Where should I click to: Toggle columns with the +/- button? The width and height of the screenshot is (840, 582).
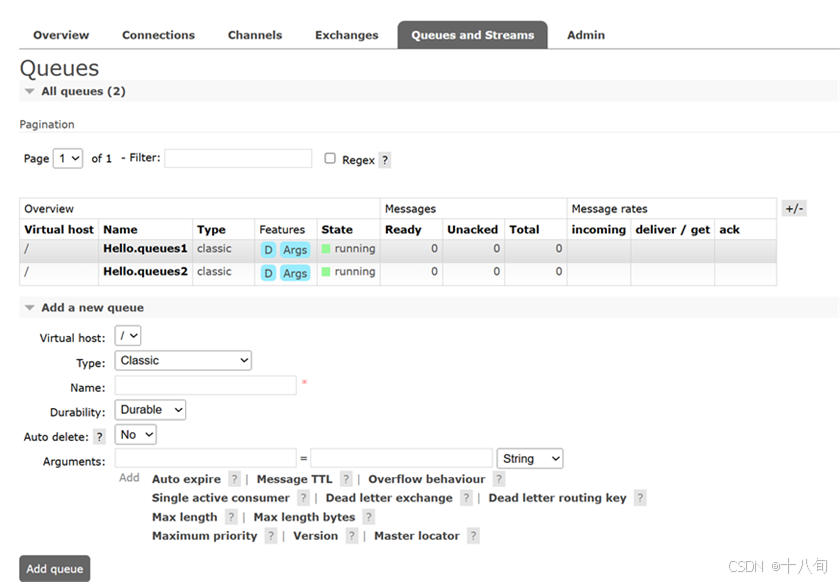click(x=794, y=208)
